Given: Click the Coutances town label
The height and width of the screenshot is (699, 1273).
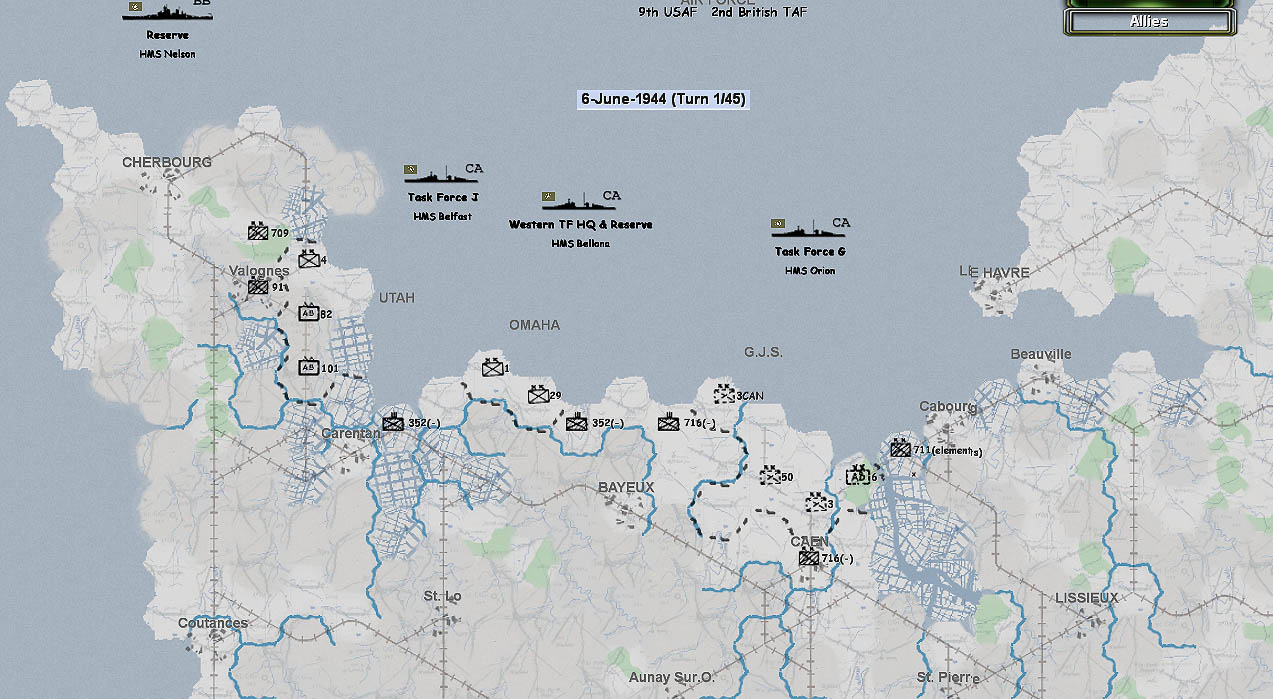Looking at the screenshot, I should coord(212,623).
